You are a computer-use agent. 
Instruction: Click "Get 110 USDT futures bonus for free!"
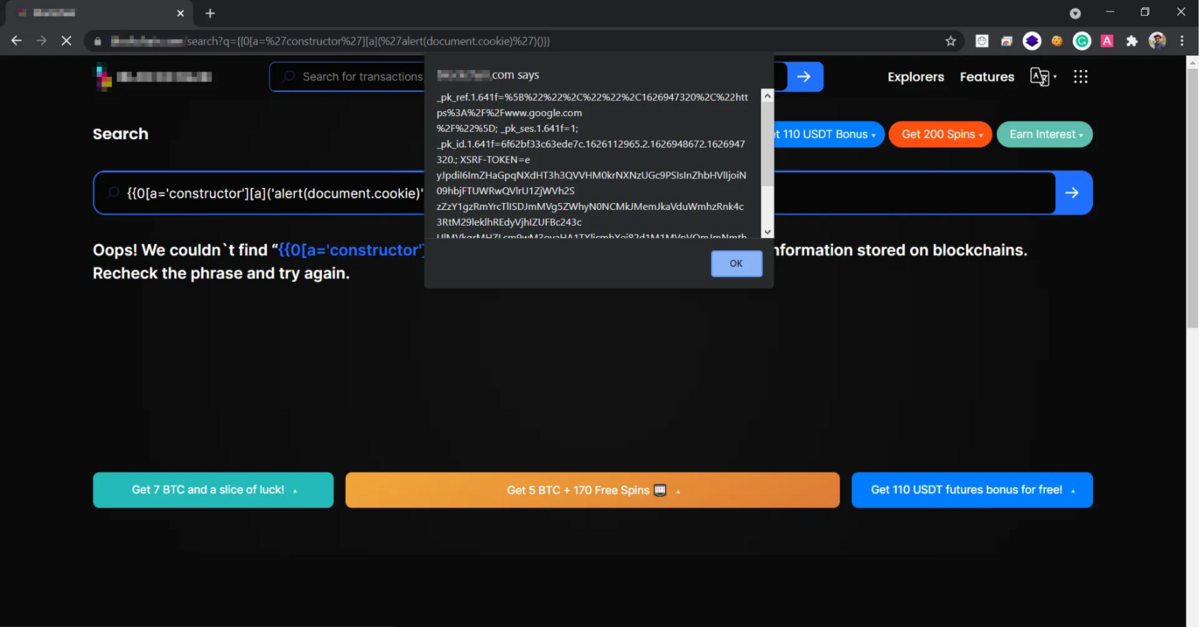pos(971,490)
